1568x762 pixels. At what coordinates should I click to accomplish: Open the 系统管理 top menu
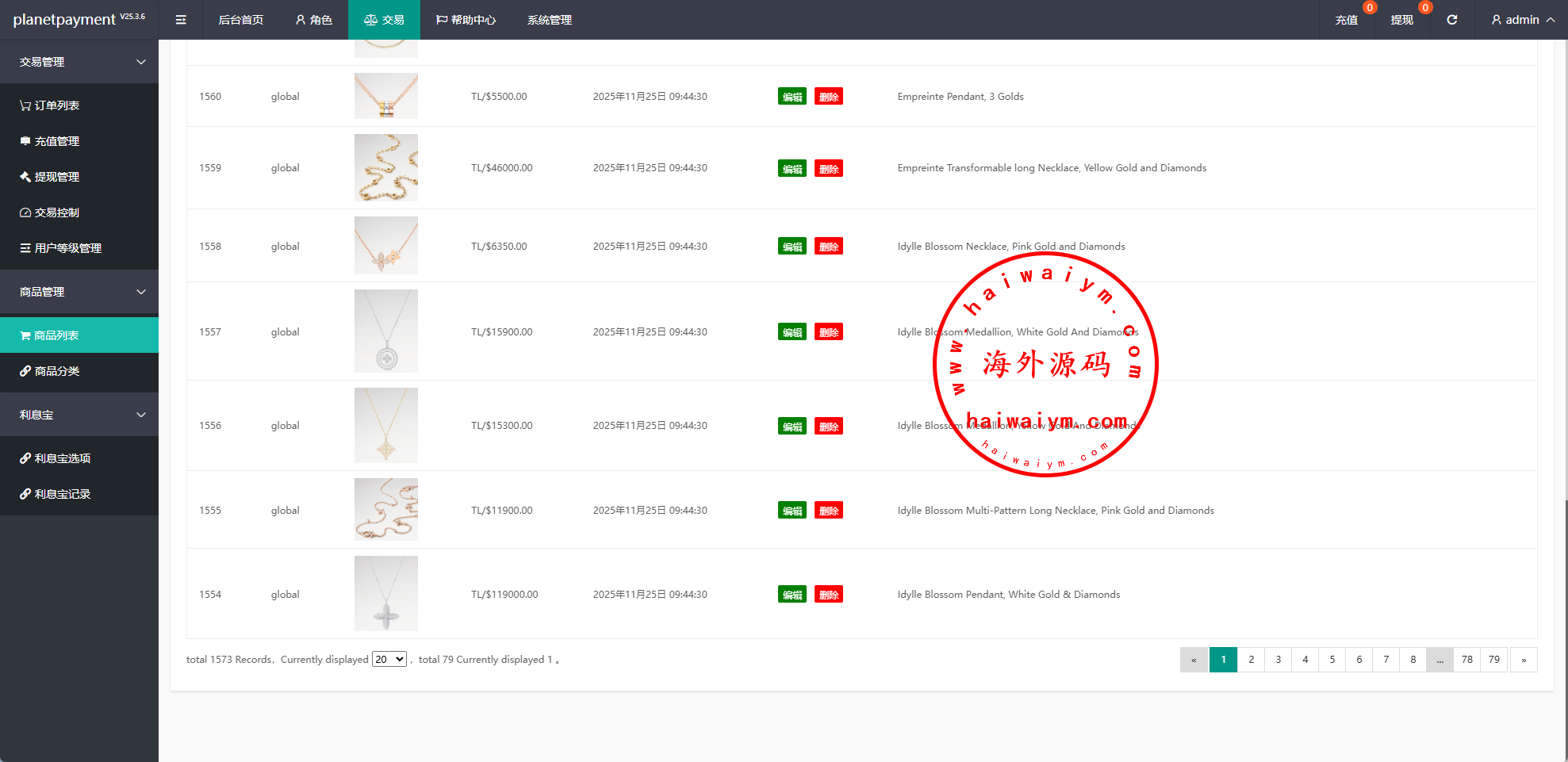tap(549, 20)
